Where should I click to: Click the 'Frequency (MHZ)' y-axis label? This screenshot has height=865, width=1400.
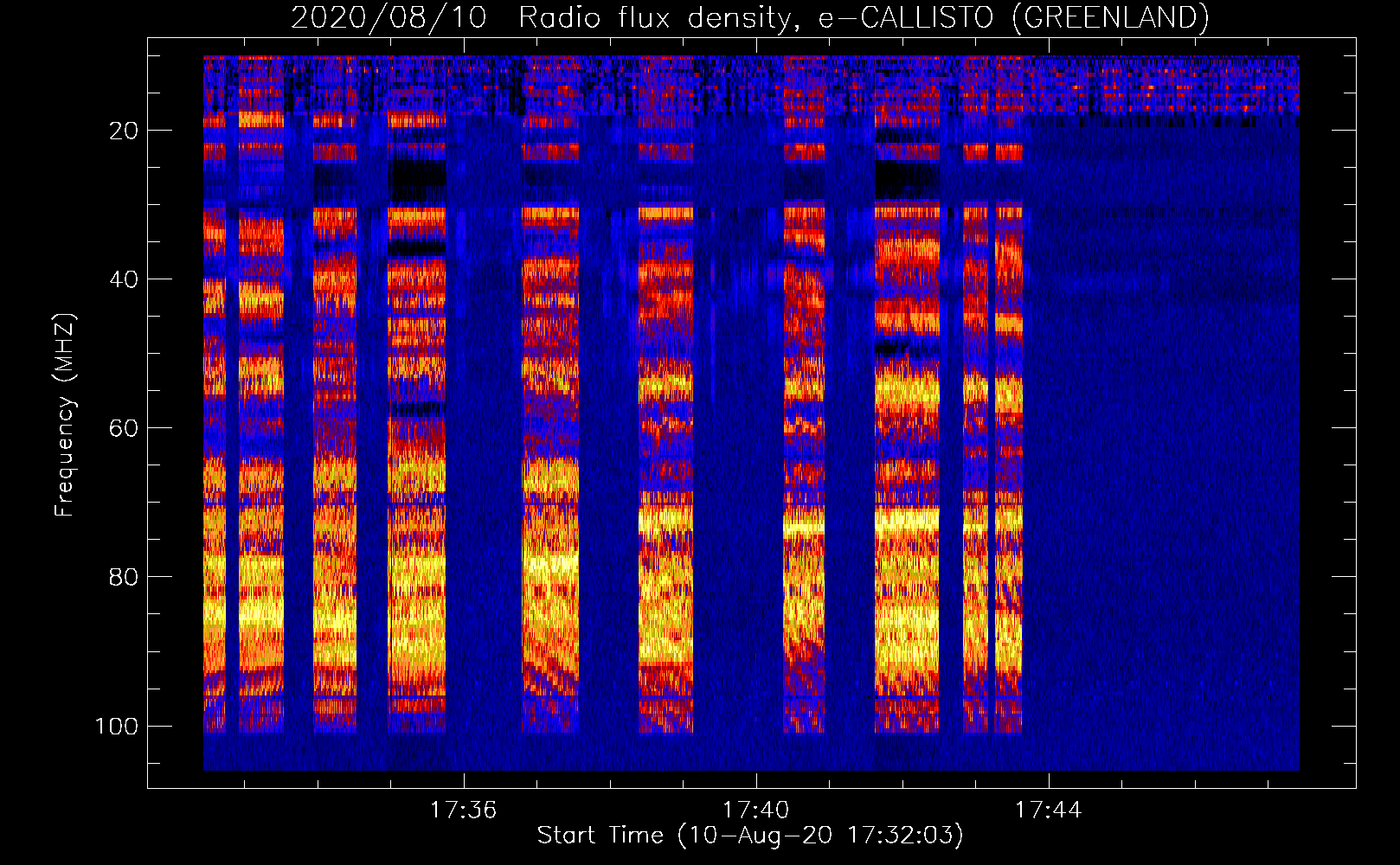pyautogui.click(x=66, y=415)
